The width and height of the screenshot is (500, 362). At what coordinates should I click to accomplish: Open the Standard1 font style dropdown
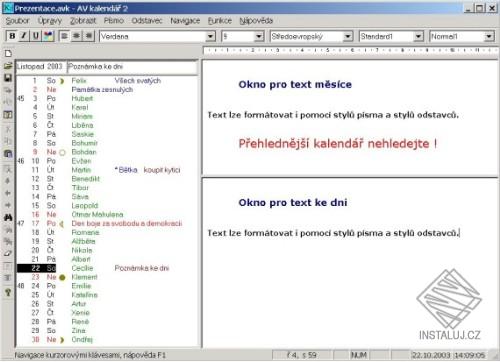418,36
